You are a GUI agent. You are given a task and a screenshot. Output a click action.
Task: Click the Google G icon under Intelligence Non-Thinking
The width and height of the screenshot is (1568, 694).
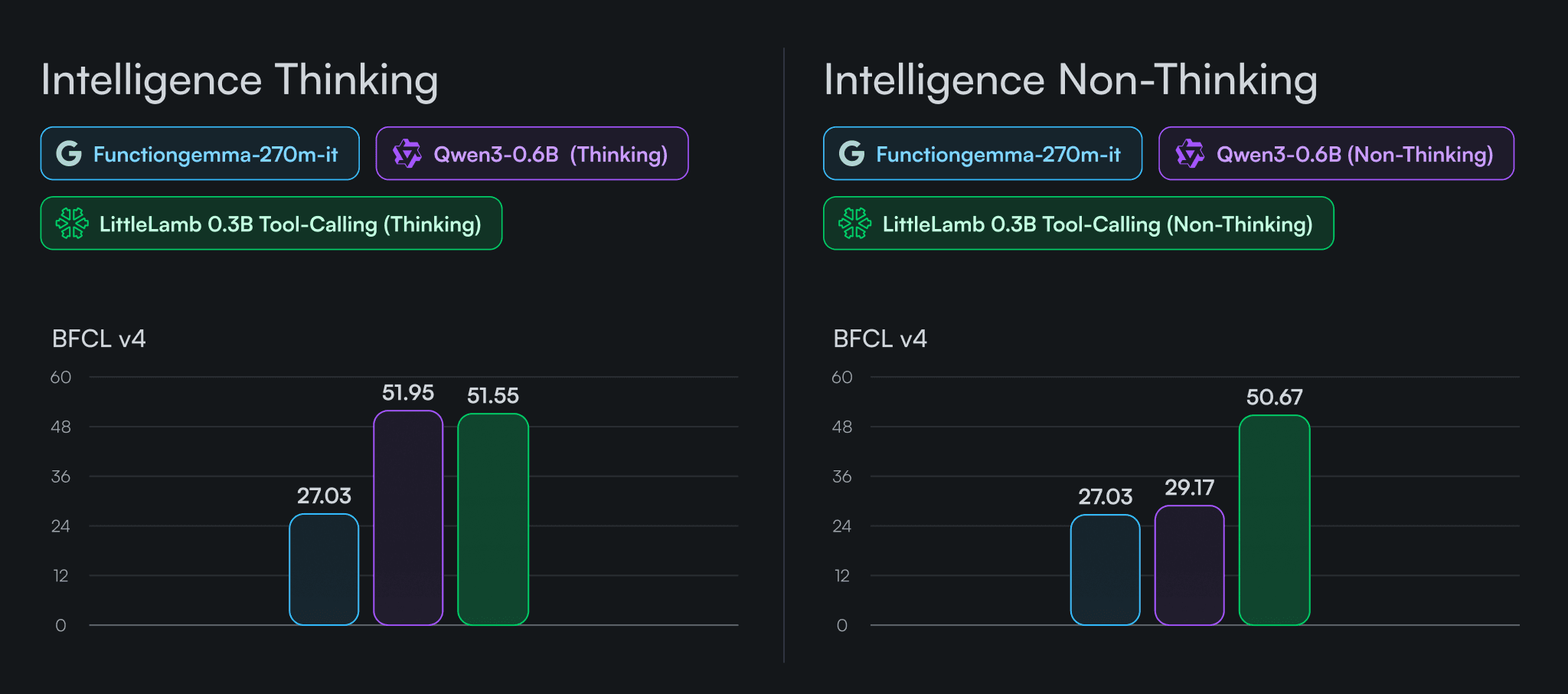pos(851,154)
